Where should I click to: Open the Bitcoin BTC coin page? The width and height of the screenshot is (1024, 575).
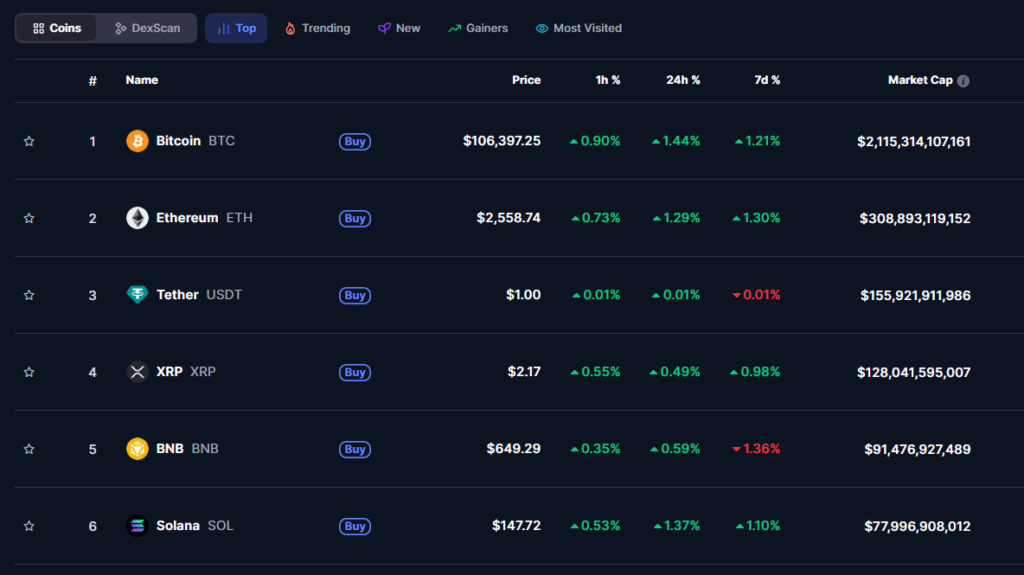[x=195, y=140]
